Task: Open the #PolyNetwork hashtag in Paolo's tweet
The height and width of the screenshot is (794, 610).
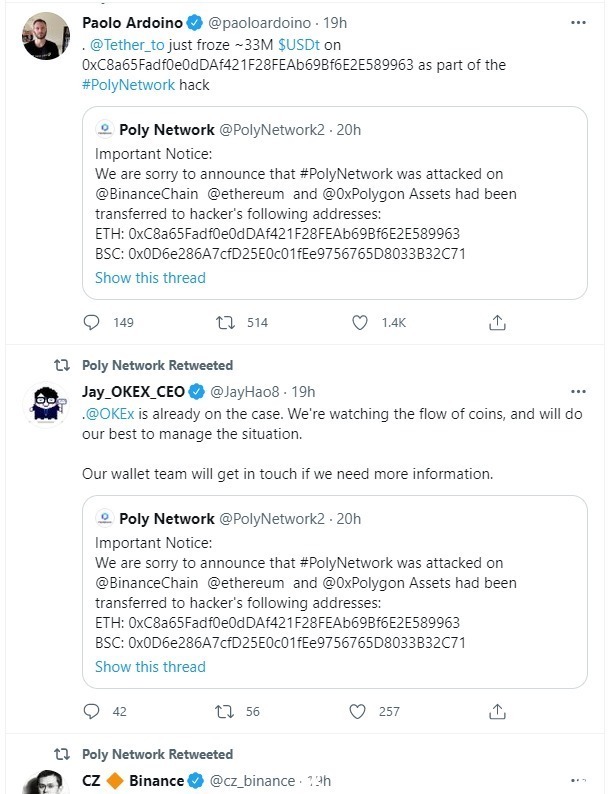Action: pos(129,85)
